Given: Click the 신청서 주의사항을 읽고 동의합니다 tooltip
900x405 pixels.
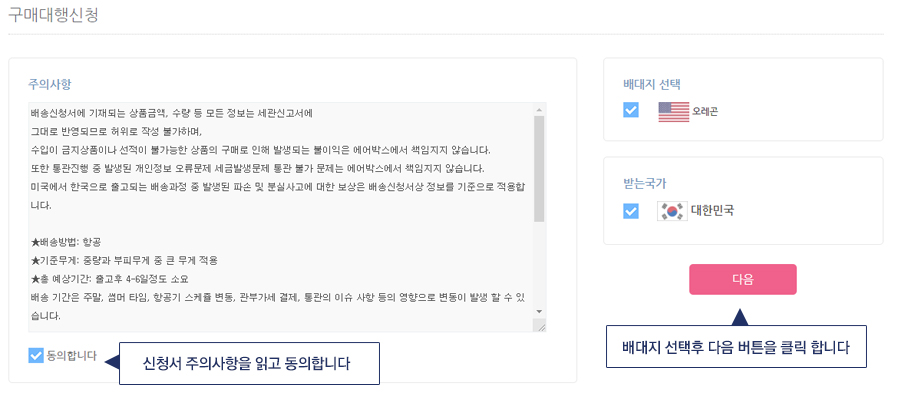Looking at the screenshot, I should (249, 364).
